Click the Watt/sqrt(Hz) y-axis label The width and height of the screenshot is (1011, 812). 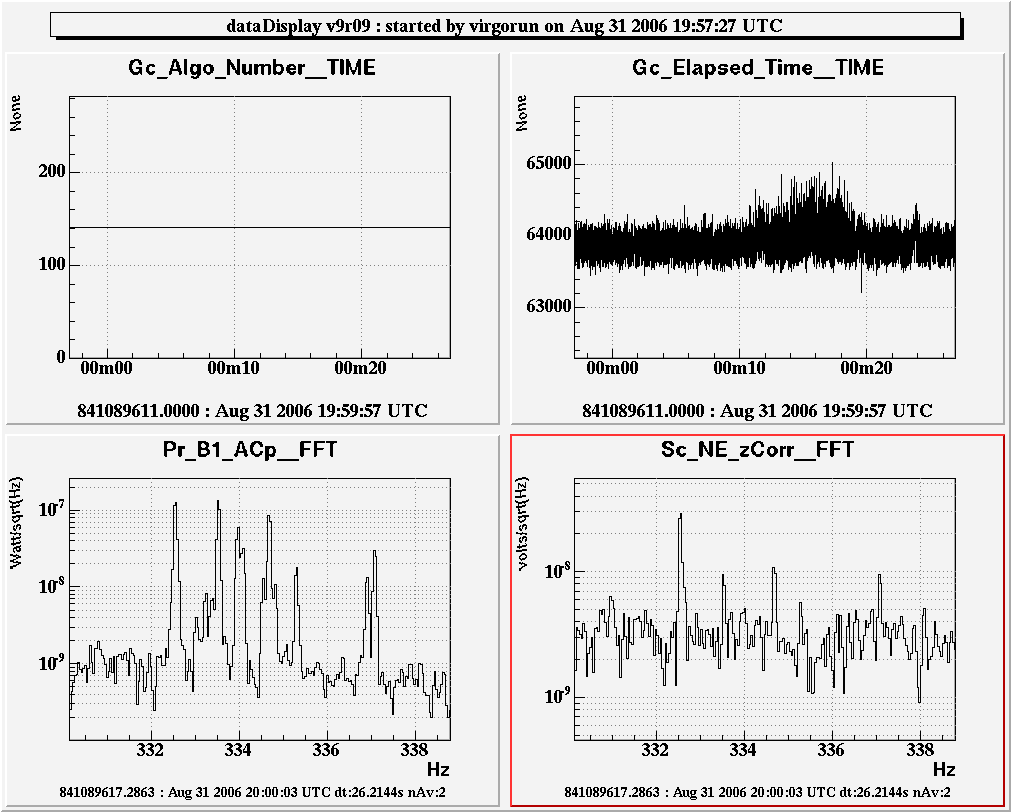(16, 523)
